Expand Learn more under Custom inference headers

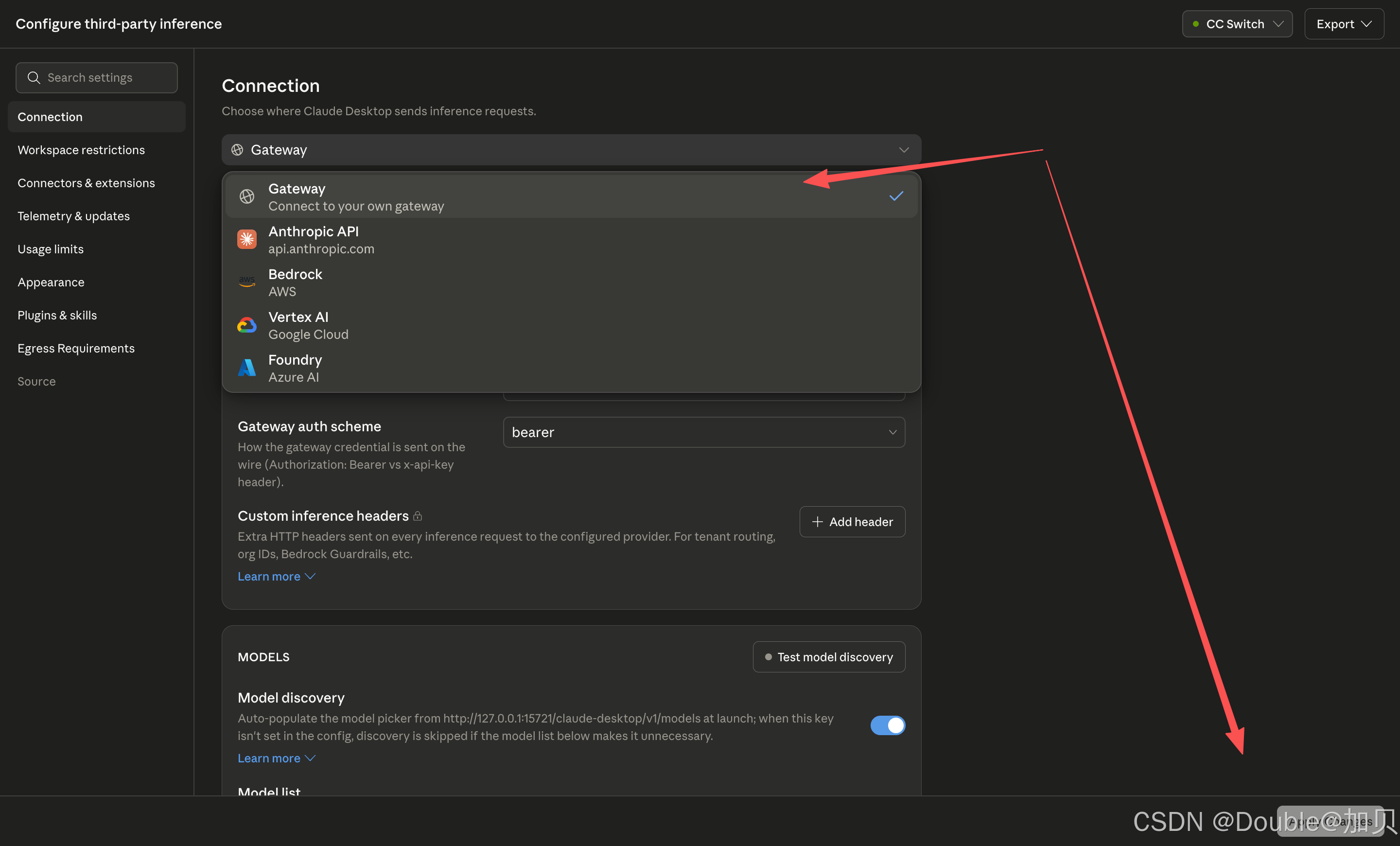click(276, 577)
